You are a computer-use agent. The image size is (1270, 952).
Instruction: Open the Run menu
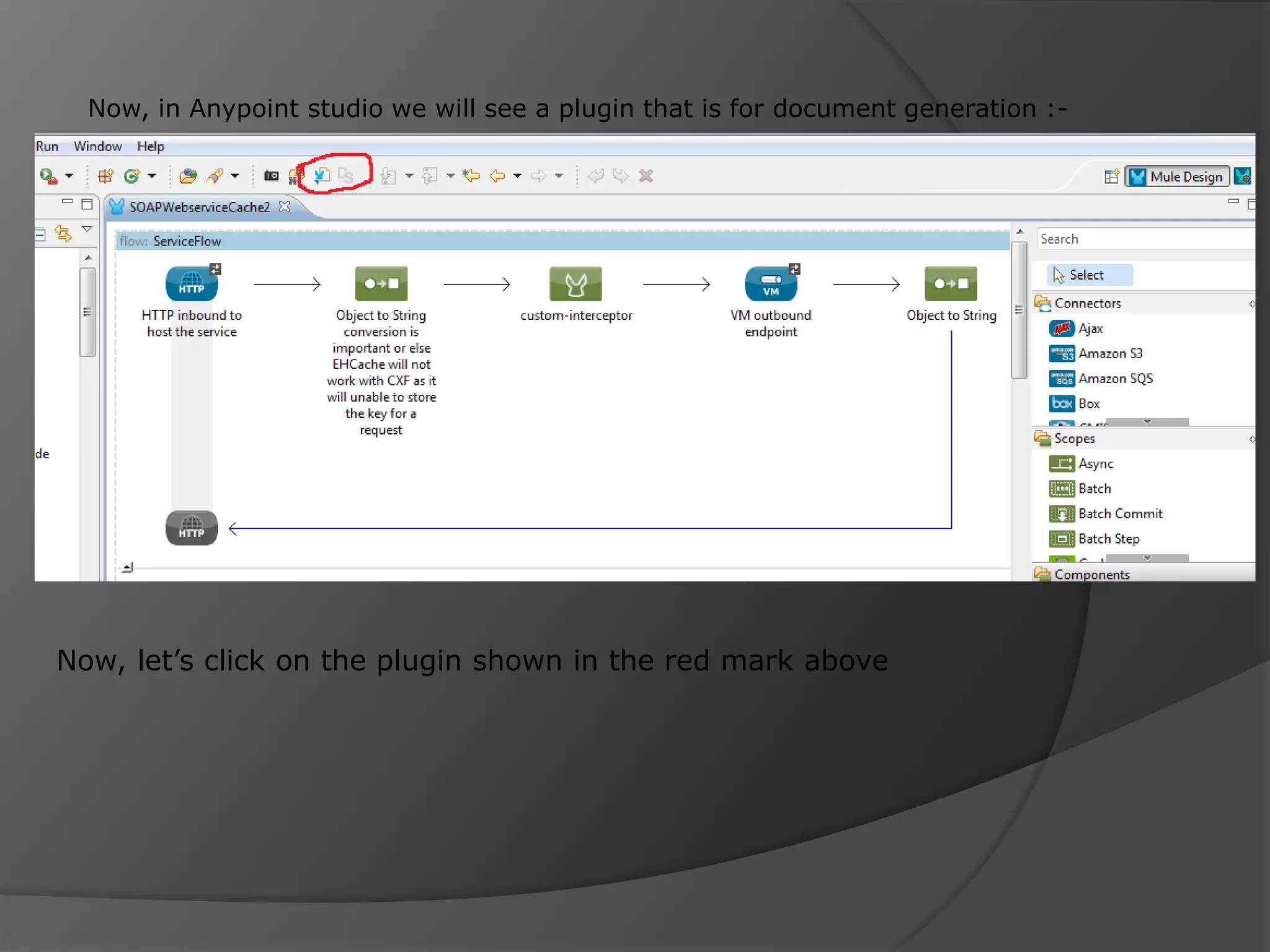click(47, 146)
